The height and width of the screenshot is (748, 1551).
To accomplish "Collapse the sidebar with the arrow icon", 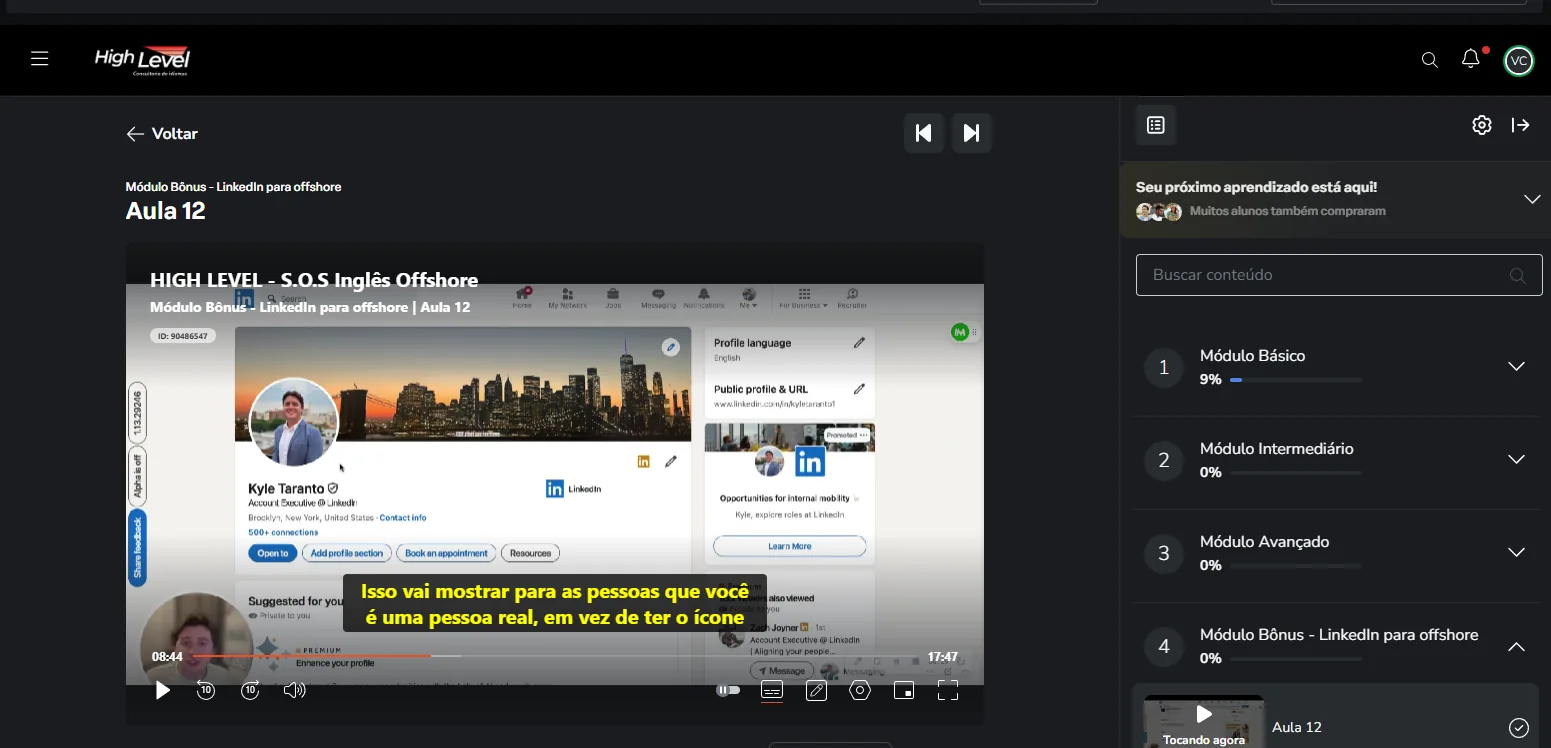I will point(1521,125).
